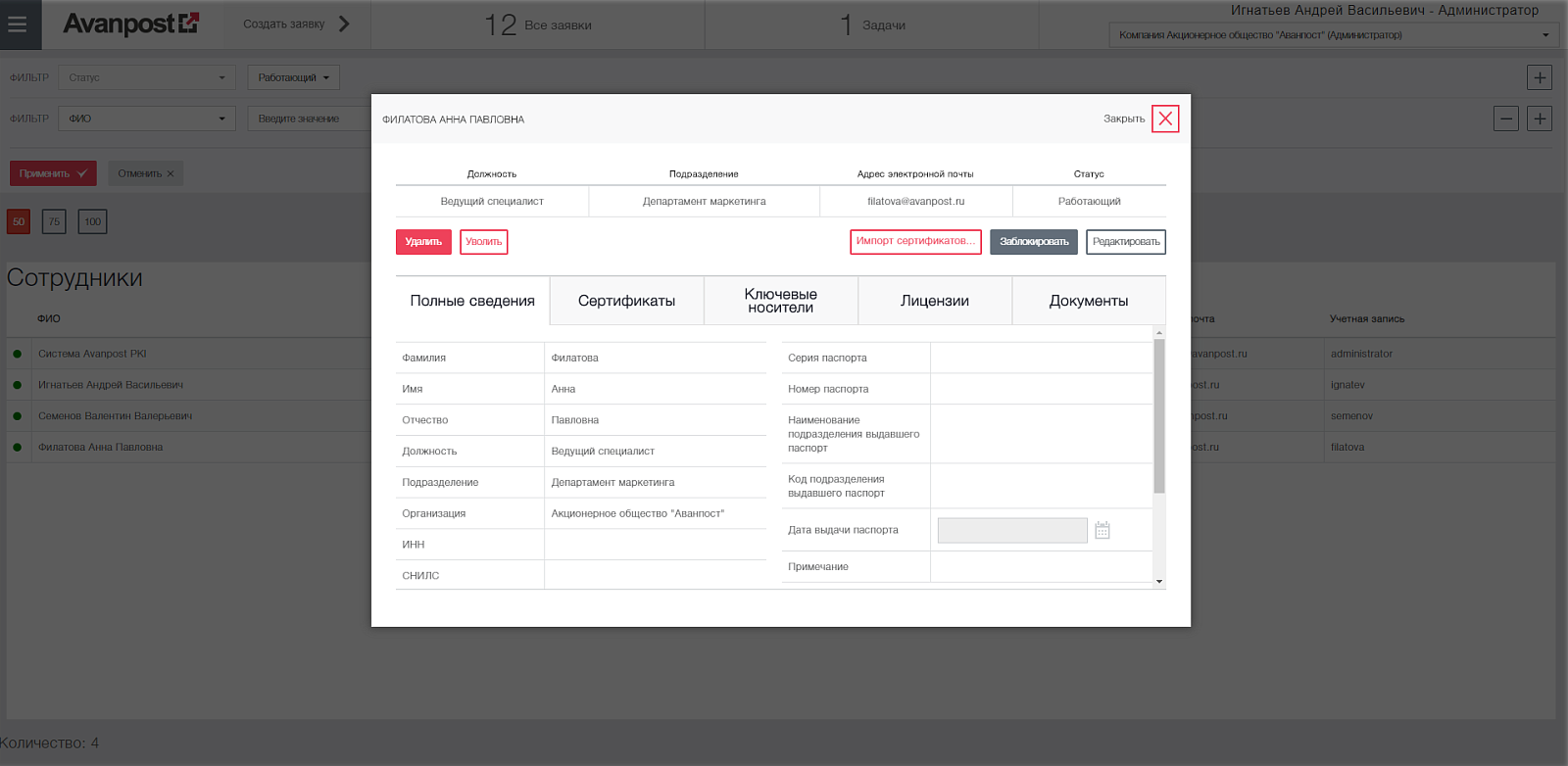Select 75 rows per page
The height and width of the screenshot is (766, 1568).
(x=55, y=221)
